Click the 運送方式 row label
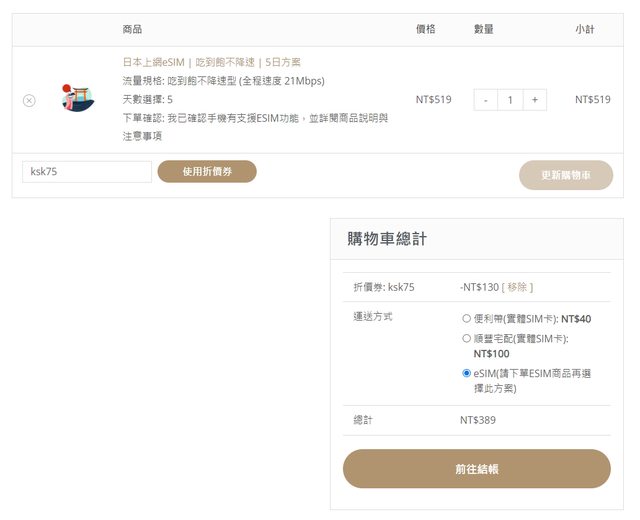Image resolution: width=640 pixels, height=520 pixels. click(x=373, y=317)
